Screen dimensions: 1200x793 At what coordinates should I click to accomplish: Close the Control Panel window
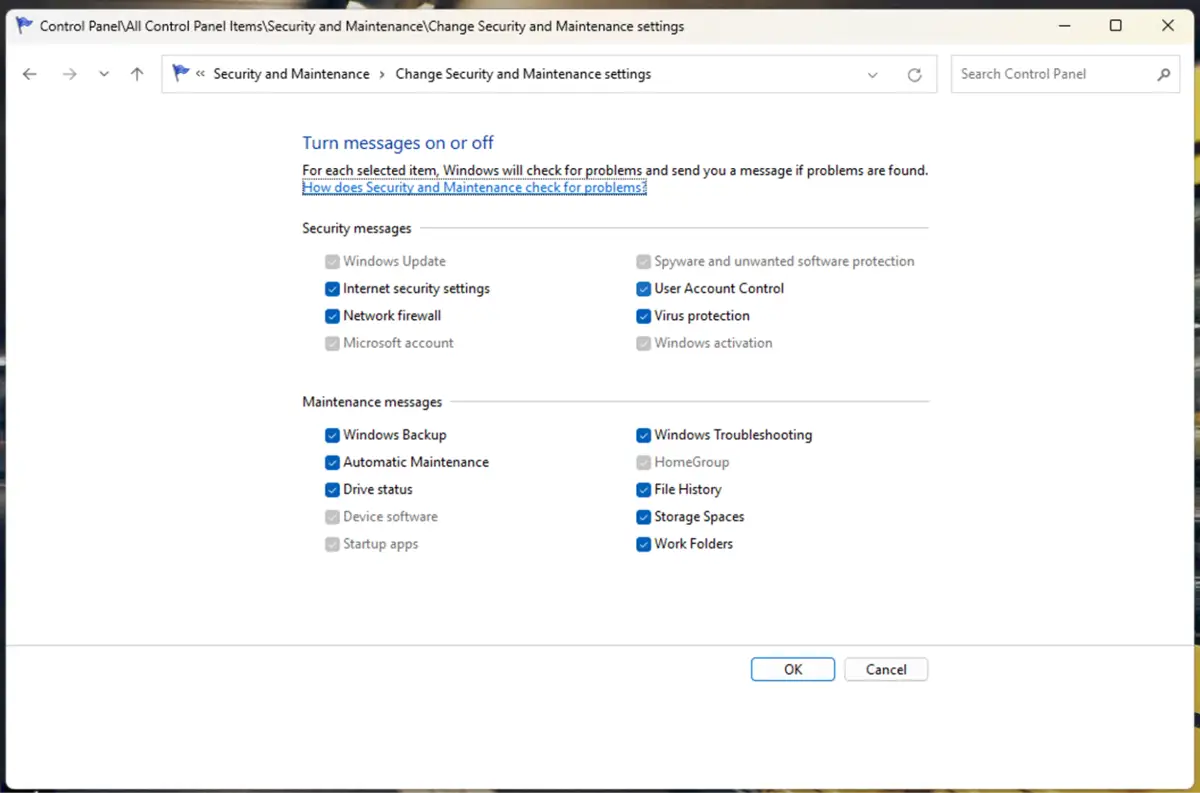1168,26
